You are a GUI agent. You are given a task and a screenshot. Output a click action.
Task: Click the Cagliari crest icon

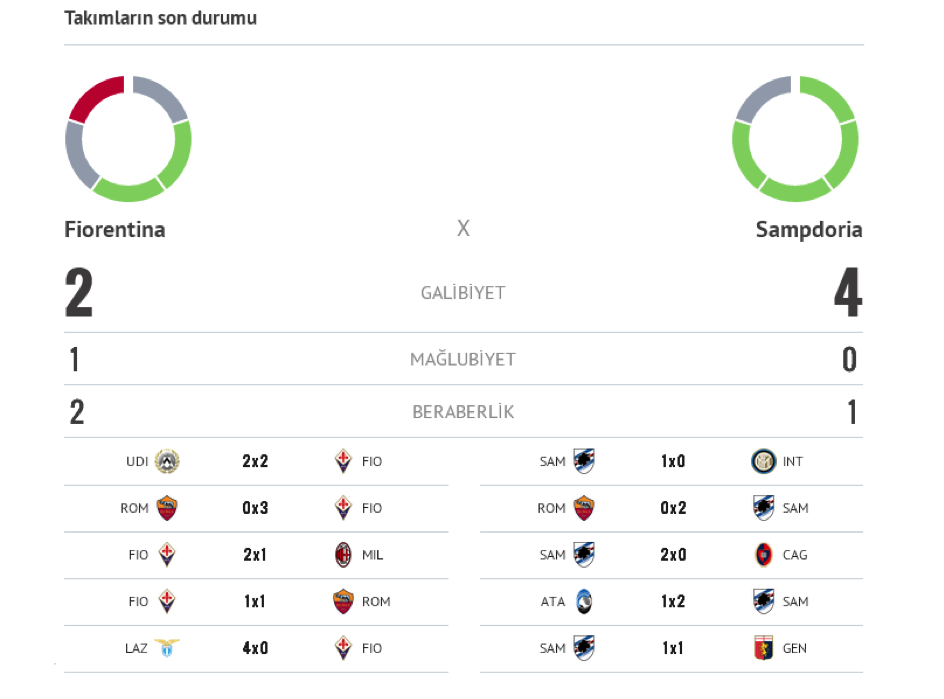(x=763, y=555)
